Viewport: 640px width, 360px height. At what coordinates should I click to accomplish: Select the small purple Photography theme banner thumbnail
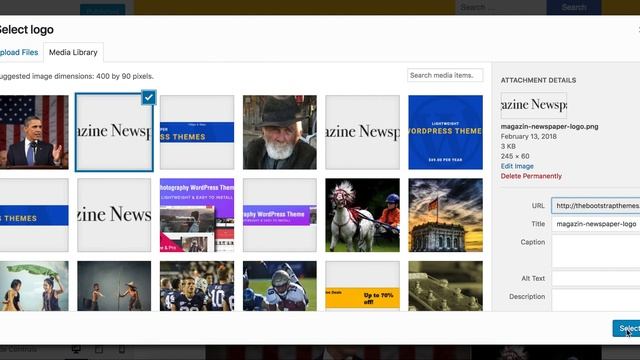[x=280, y=215]
